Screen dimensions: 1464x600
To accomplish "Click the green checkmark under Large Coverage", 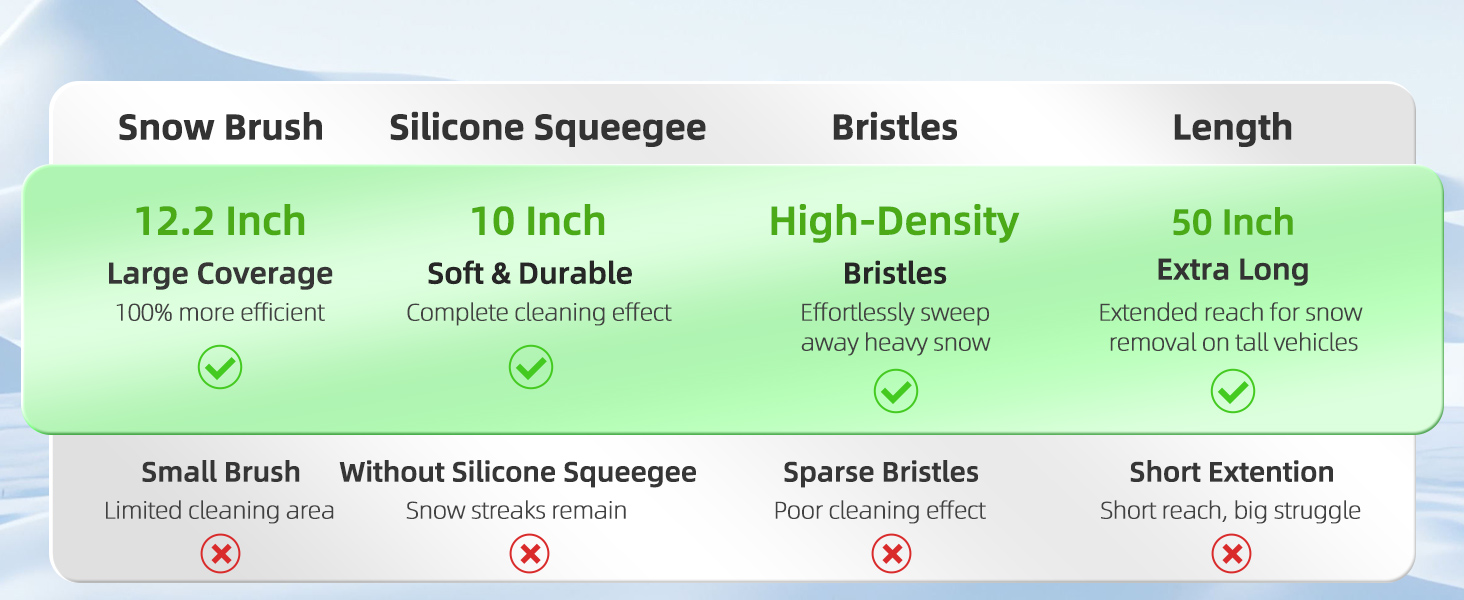I will coord(220,368).
